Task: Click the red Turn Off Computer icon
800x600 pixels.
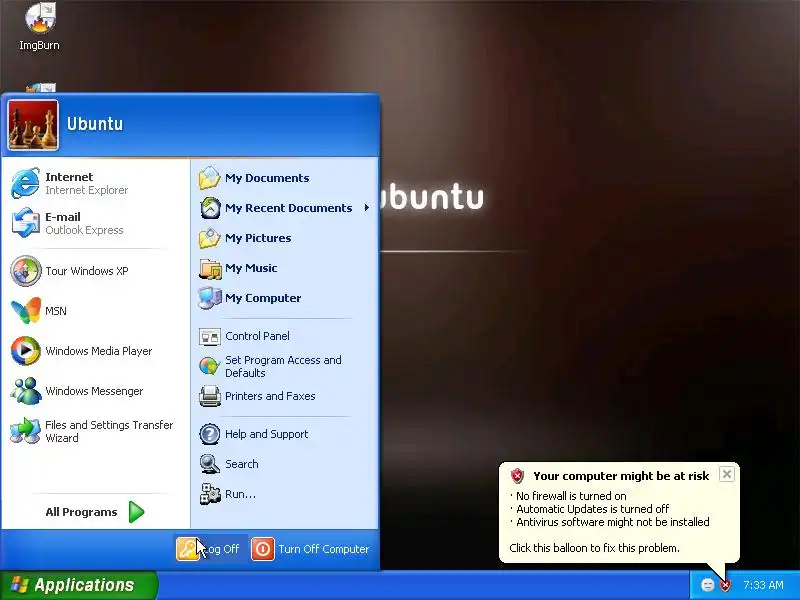Action: coord(263,549)
